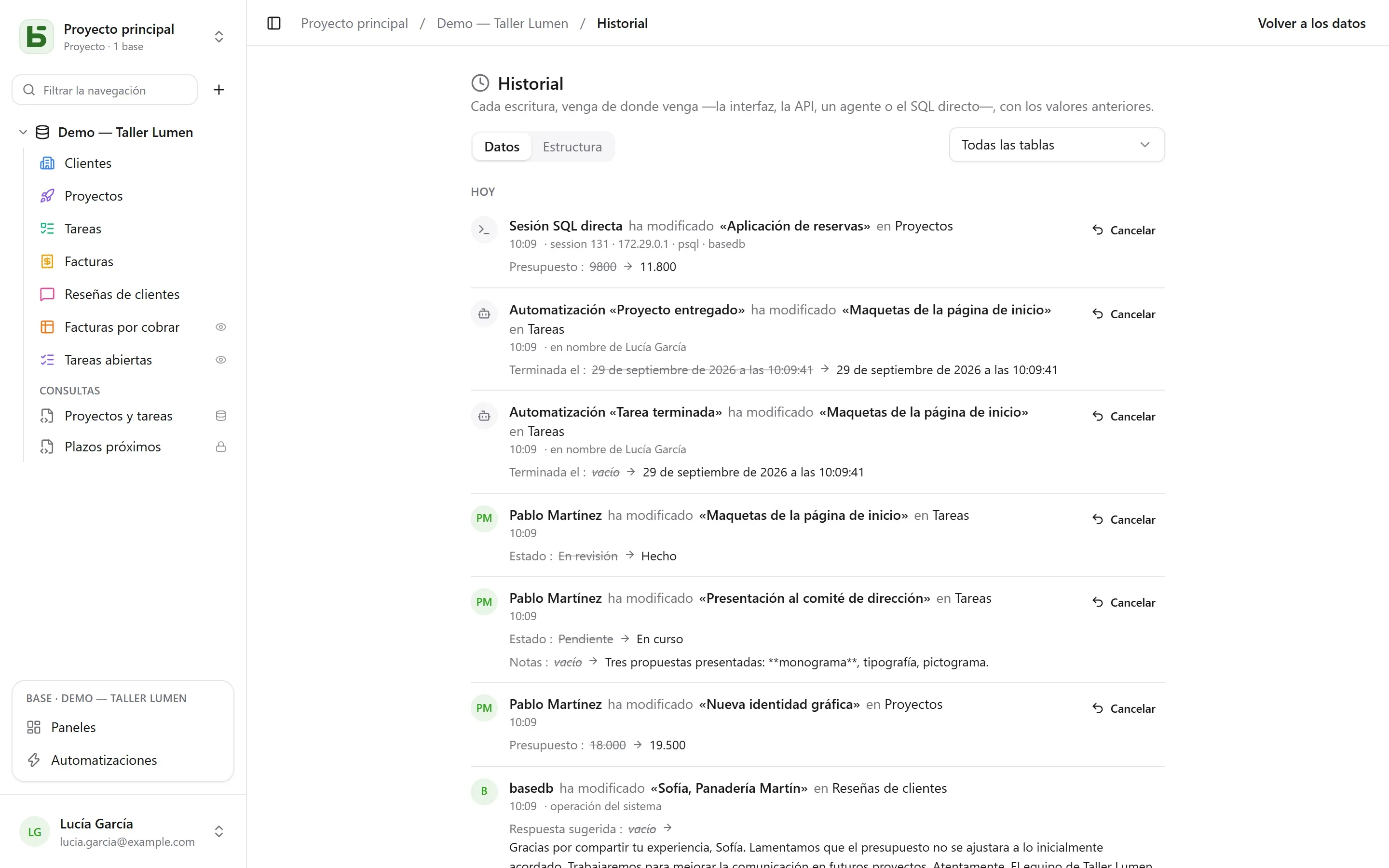Cancel the Tarea terminada automation change
1389x868 pixels.
pos(1123,416)
